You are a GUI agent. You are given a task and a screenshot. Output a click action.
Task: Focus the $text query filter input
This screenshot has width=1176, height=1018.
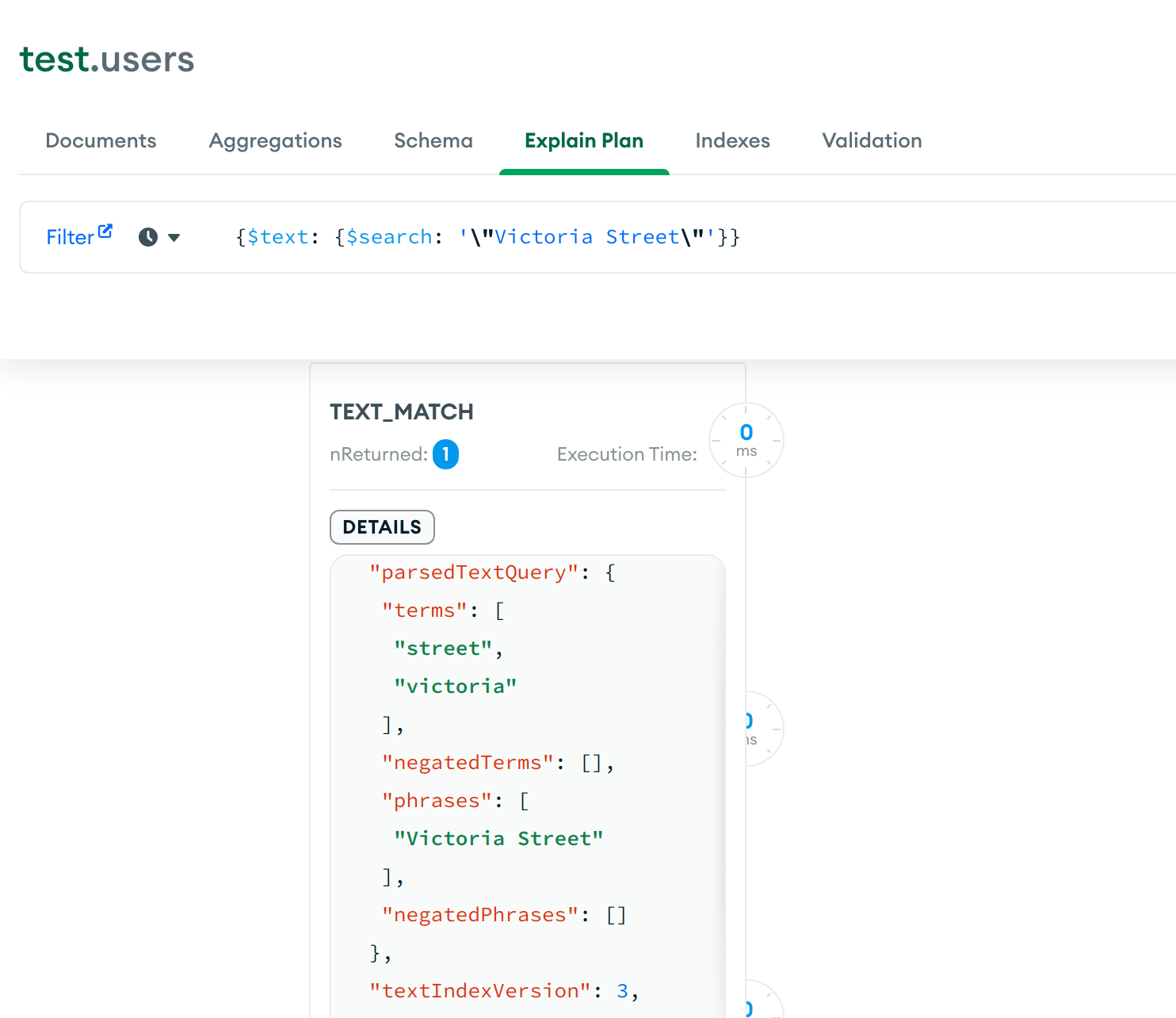[x=634, y=237]
